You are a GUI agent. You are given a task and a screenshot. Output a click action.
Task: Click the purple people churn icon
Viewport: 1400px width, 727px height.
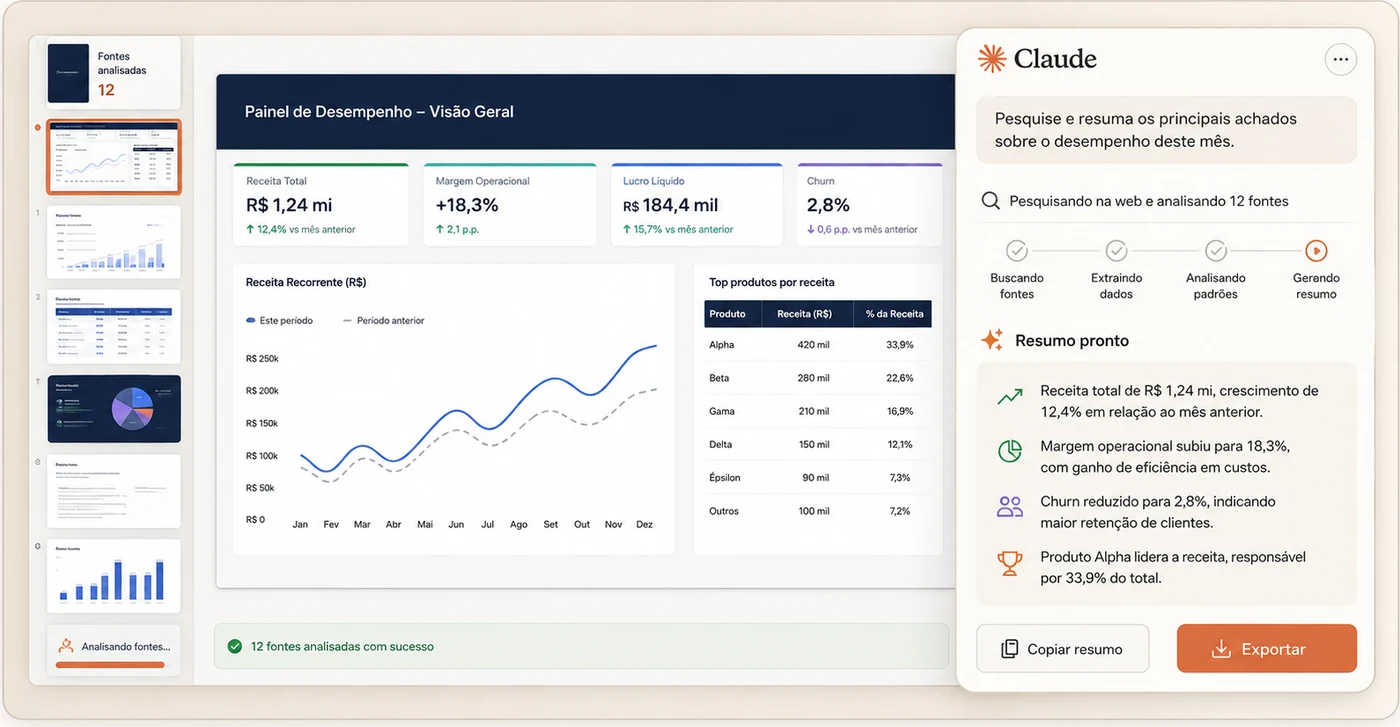pyautogui.click(x=1010, y=507)
